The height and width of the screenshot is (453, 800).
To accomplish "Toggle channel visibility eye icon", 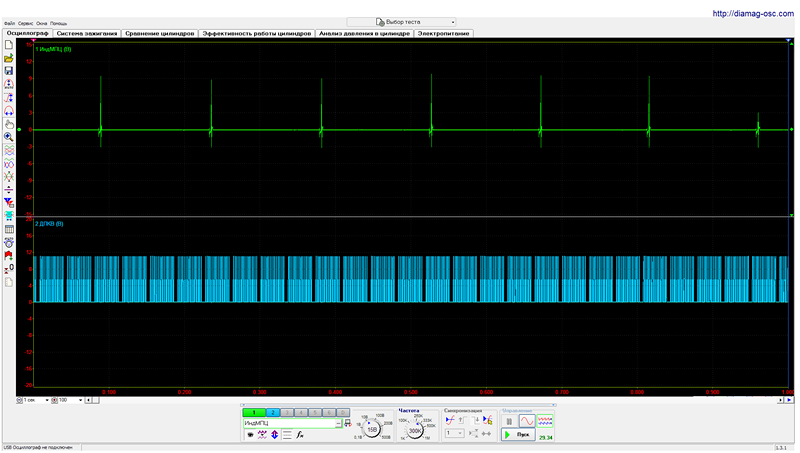I will click(x=250, y=435).
